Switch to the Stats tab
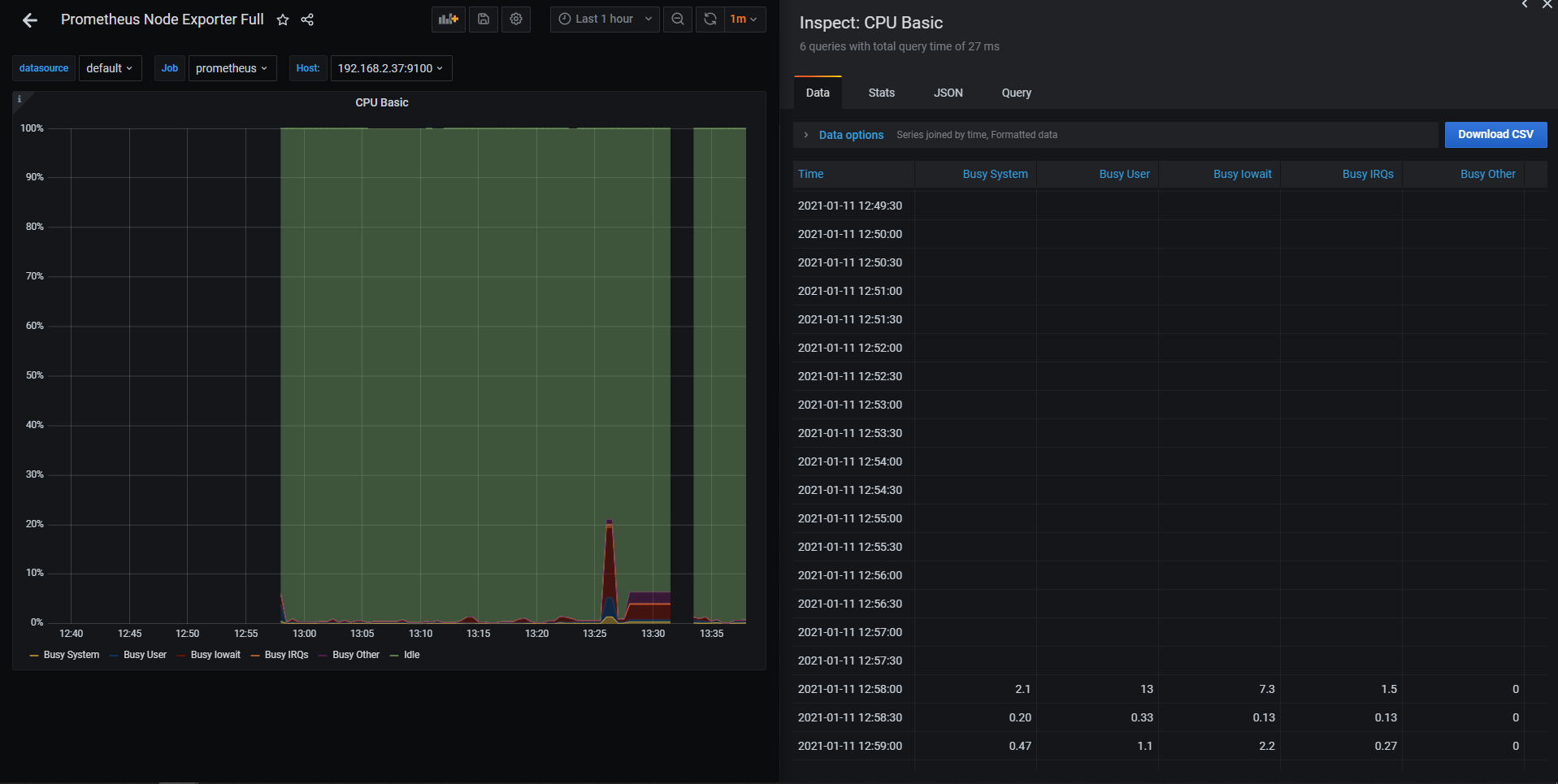Image resolution: width=1558 pixels, height=784 pixels. [x=881, y=93]
